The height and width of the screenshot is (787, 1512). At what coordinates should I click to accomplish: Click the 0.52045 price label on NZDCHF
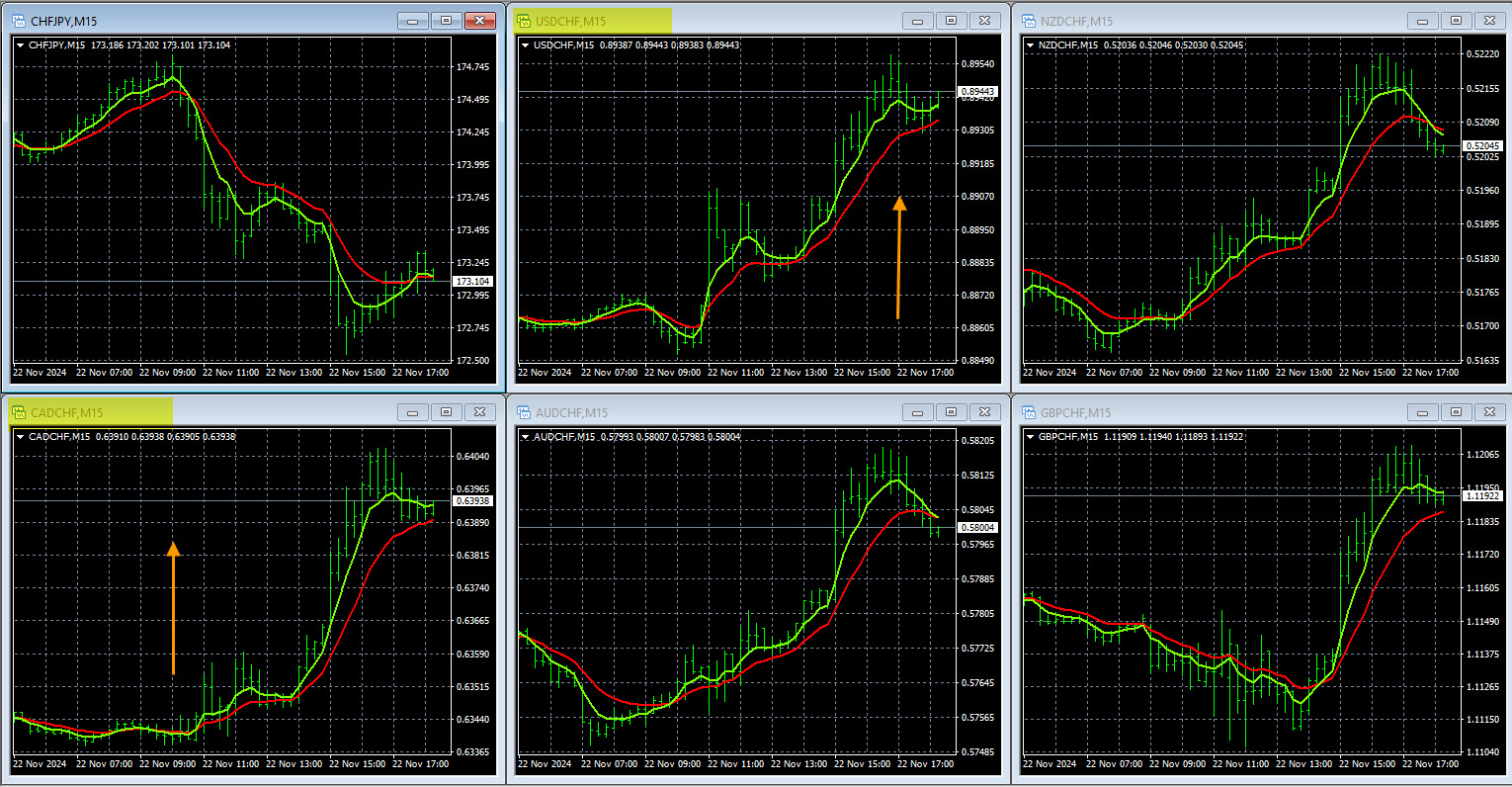(x=1482, y=146)
